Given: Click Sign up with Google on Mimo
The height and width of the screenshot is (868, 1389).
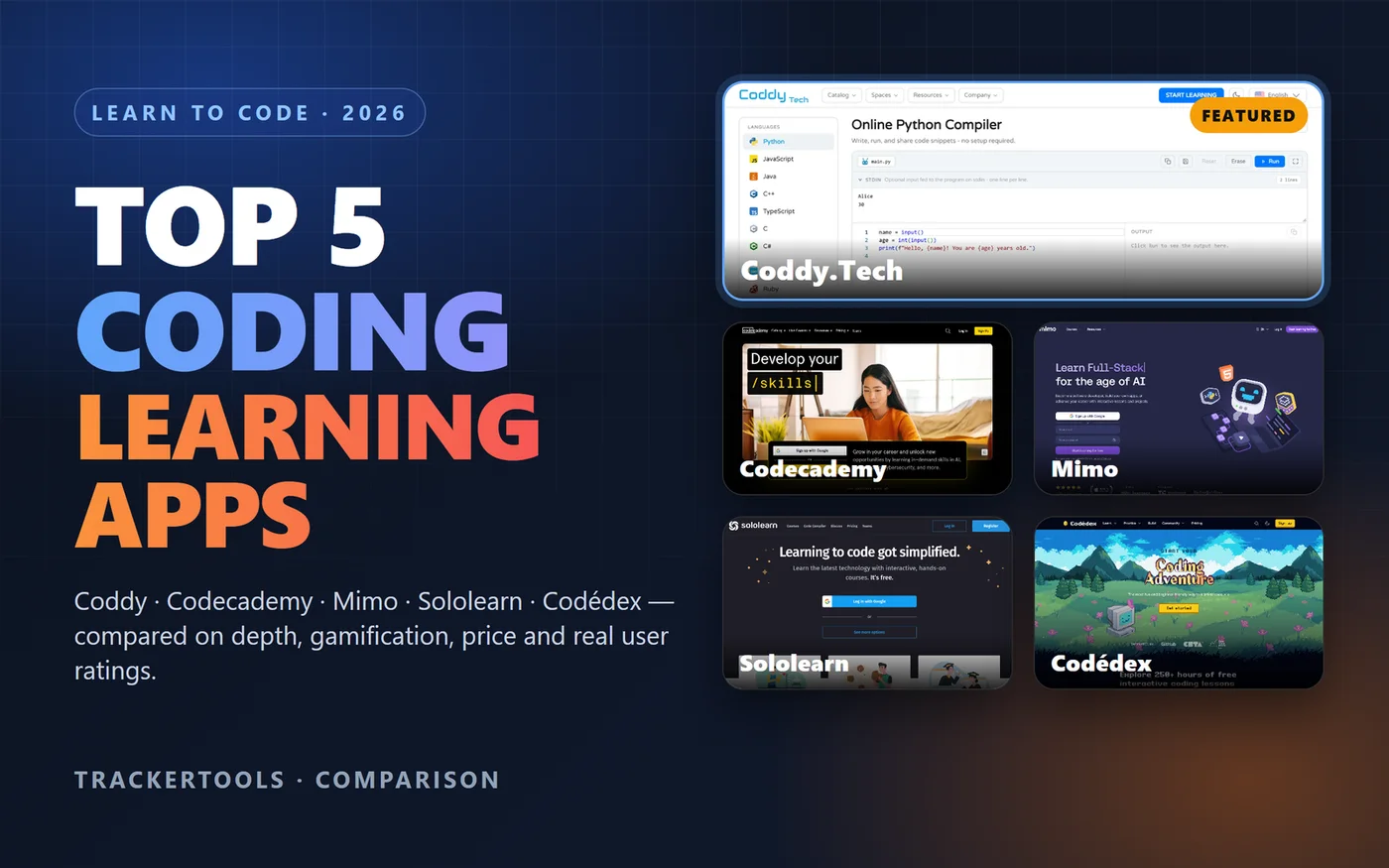Looking at the screenshot, I should pos(1087,416).
